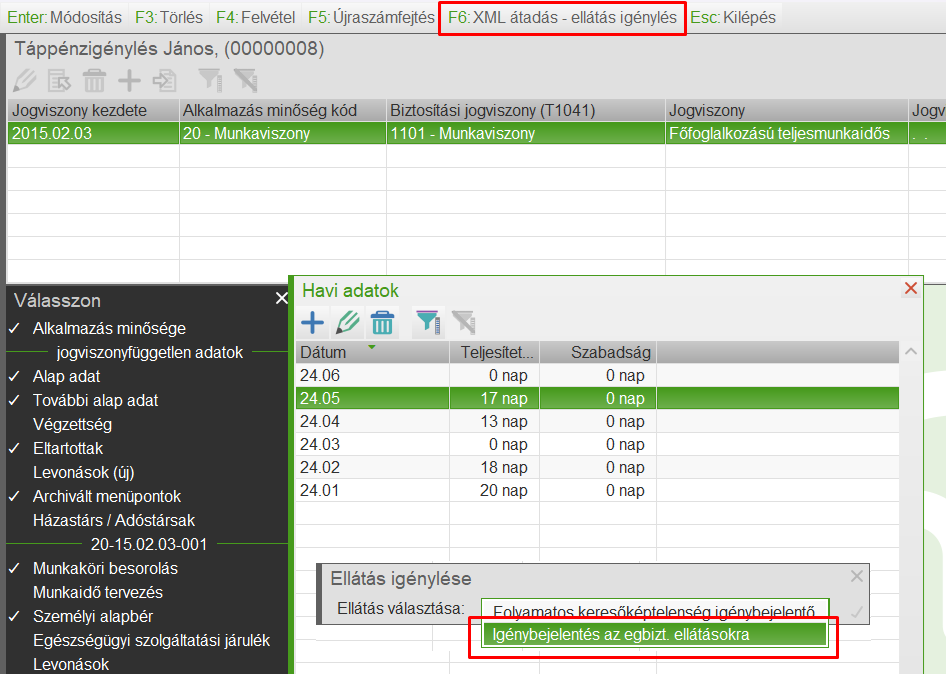Click the greyed clear-filter icon in top toolbar
This screenshot has height=674, width=946.
(x=246, y=80)
